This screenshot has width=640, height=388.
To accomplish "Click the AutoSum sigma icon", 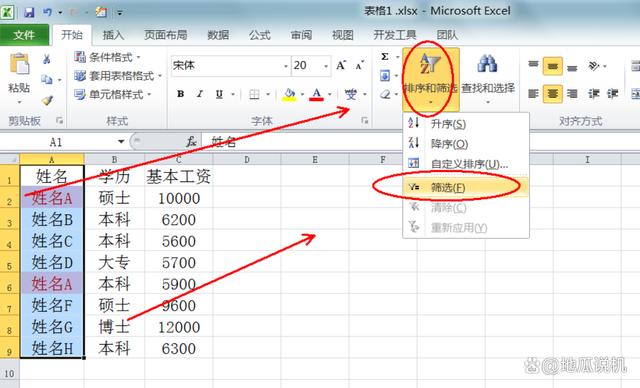I will pyautogui.click(x=385, y=57).
